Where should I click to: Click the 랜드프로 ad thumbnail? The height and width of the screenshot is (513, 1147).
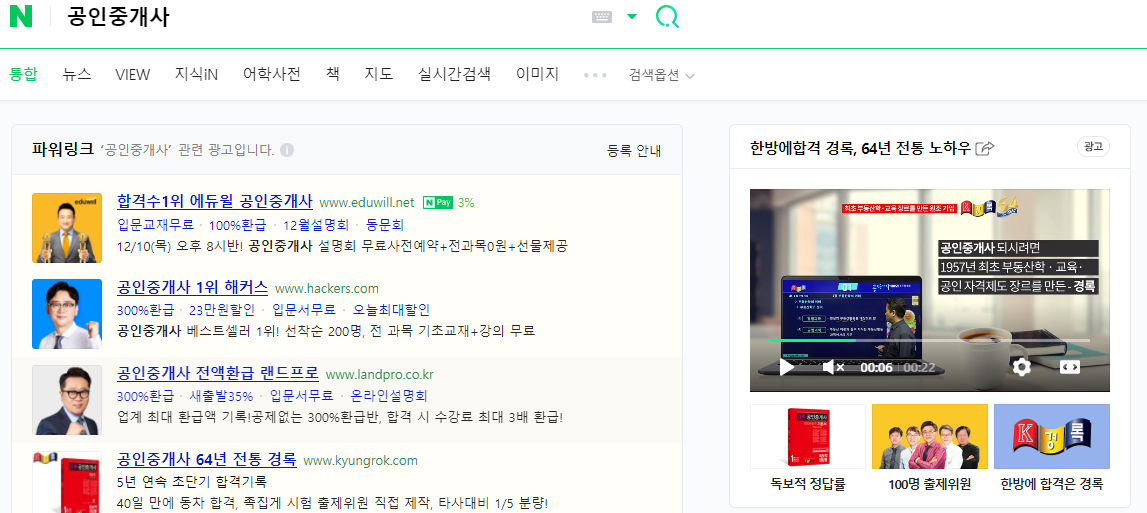(x=67, y=400)
